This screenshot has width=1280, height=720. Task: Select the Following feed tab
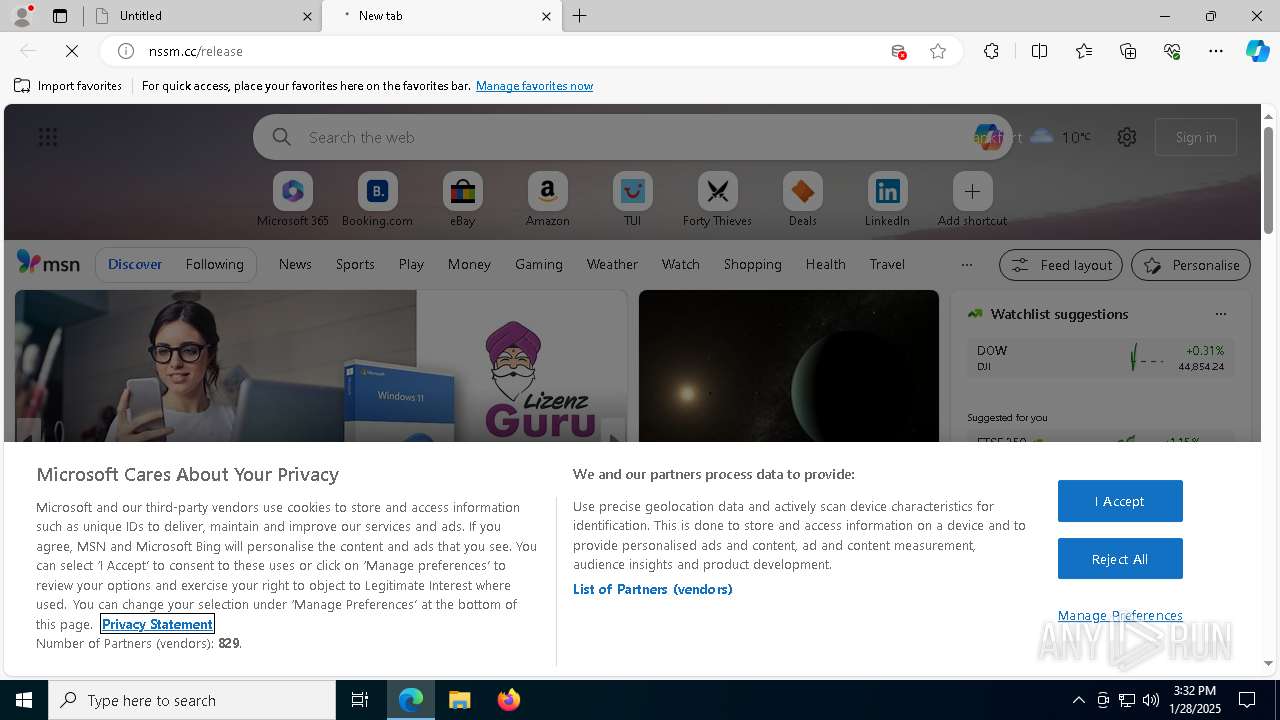point(214,264)
